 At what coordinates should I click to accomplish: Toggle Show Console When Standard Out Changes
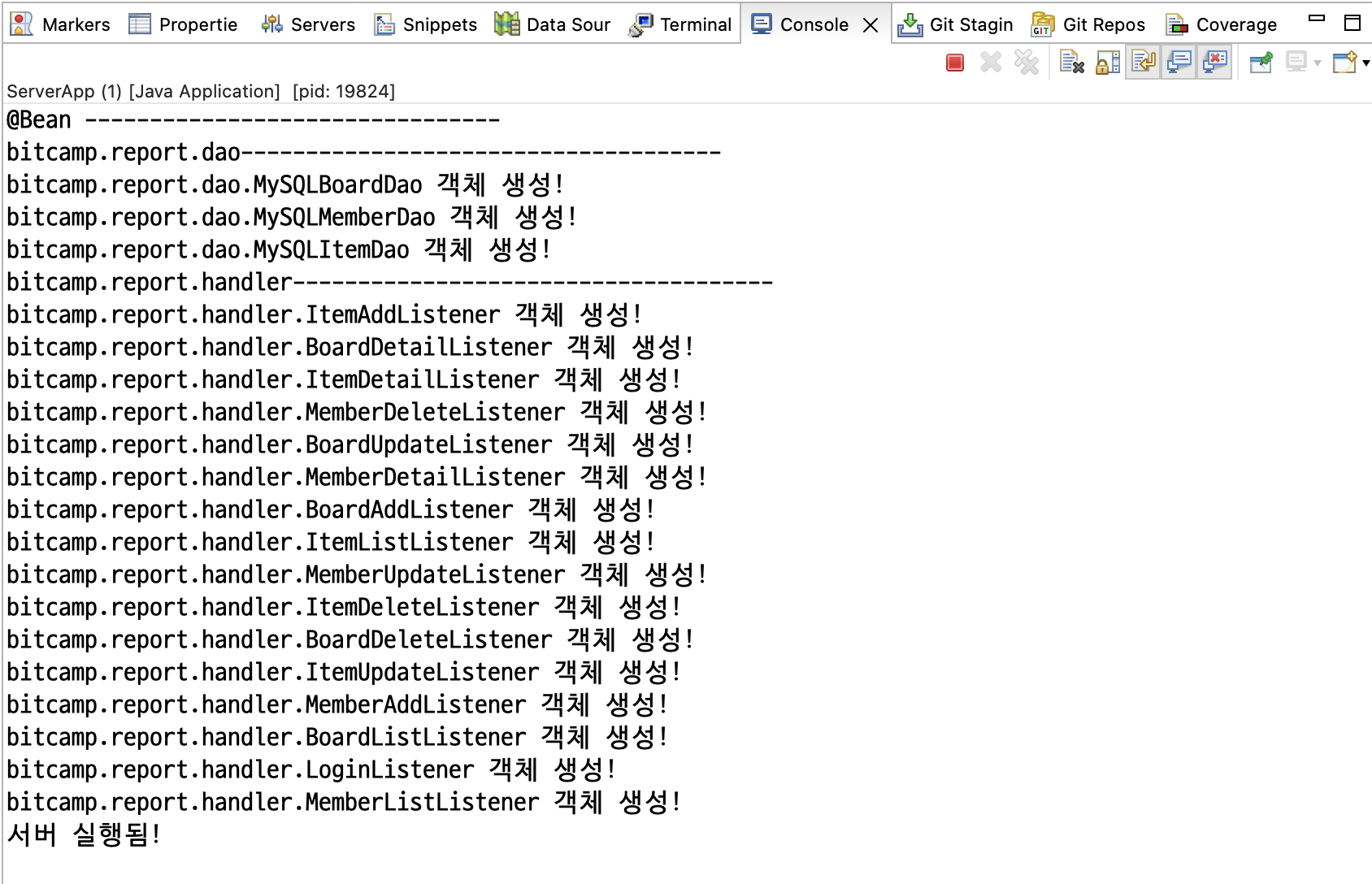(x=1179, y=63)
